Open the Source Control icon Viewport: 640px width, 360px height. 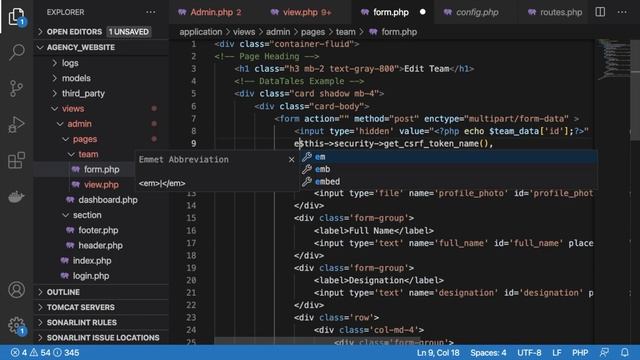click(x=16, y=88)
